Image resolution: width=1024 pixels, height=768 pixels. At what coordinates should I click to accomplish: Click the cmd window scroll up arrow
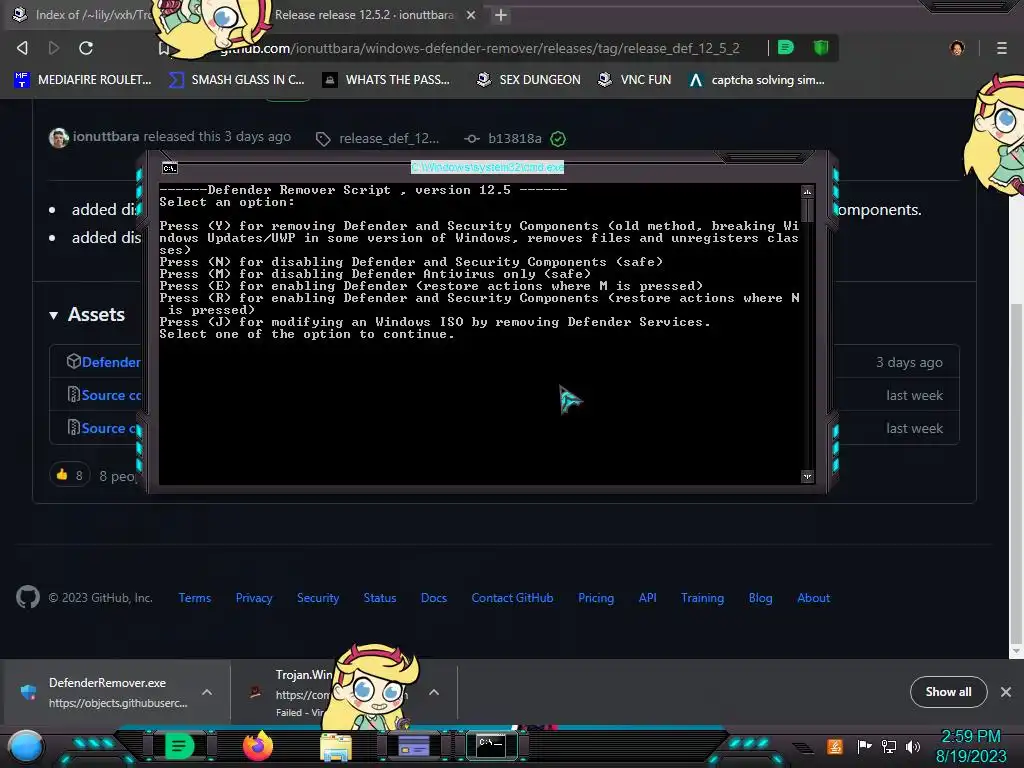point(807,191)
